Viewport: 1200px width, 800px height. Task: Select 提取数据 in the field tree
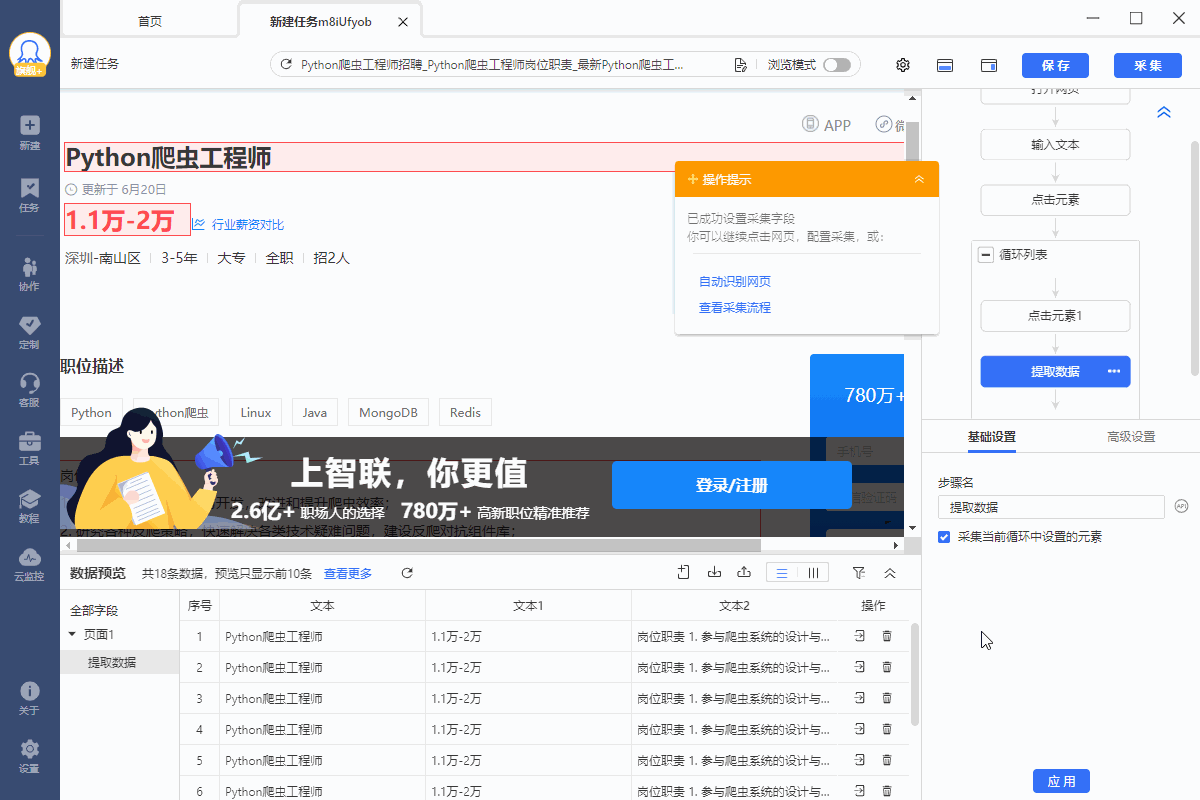coord(112,663)
